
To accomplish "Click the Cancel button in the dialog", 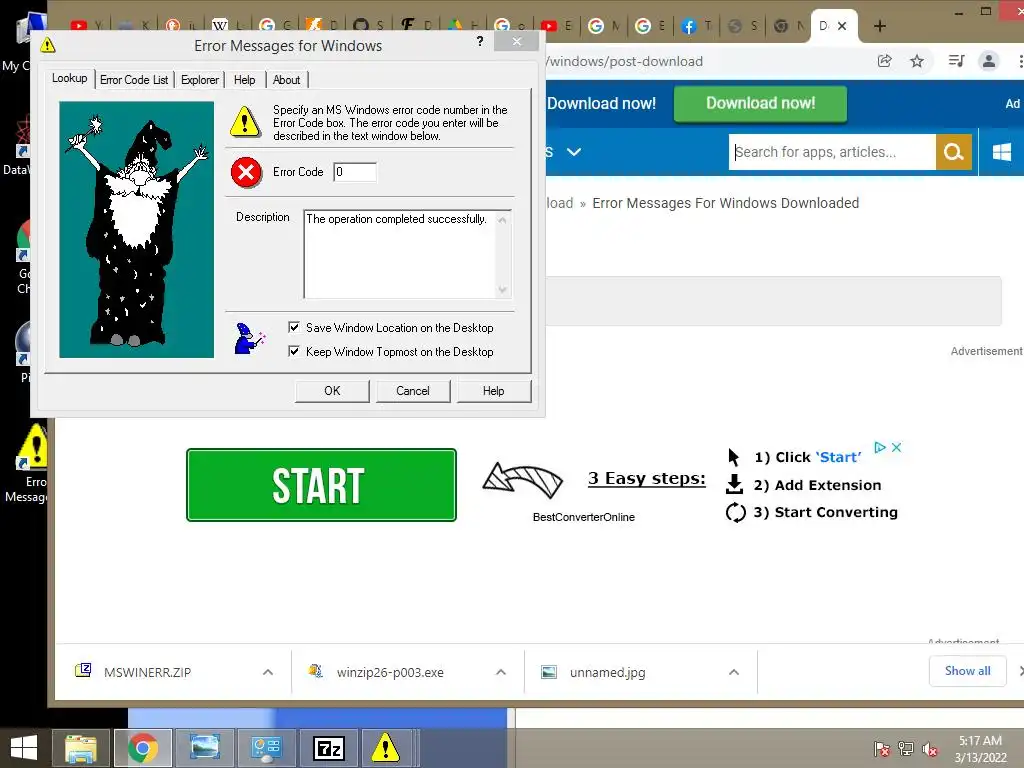I will [413, 391].
